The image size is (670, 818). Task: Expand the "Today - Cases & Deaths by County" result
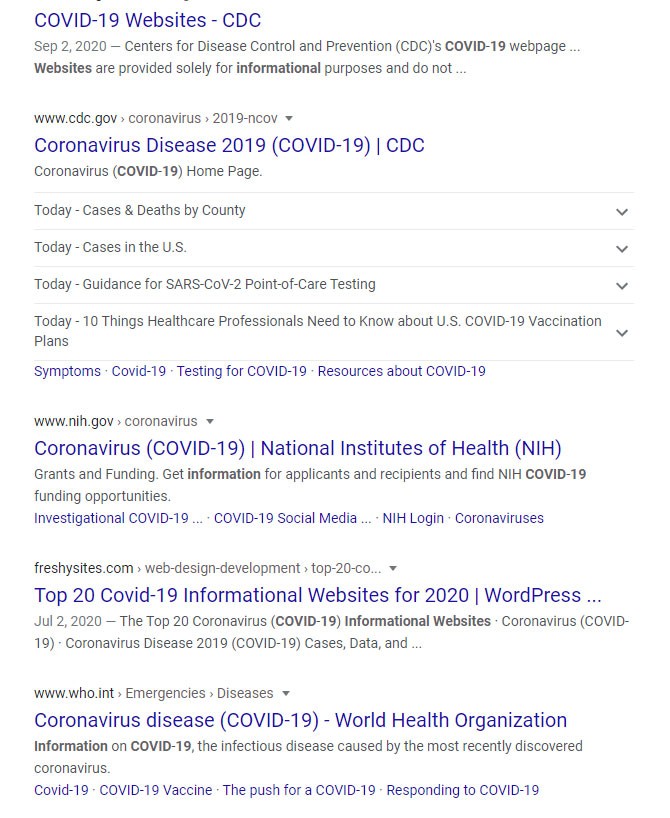(x=622, y=211)
